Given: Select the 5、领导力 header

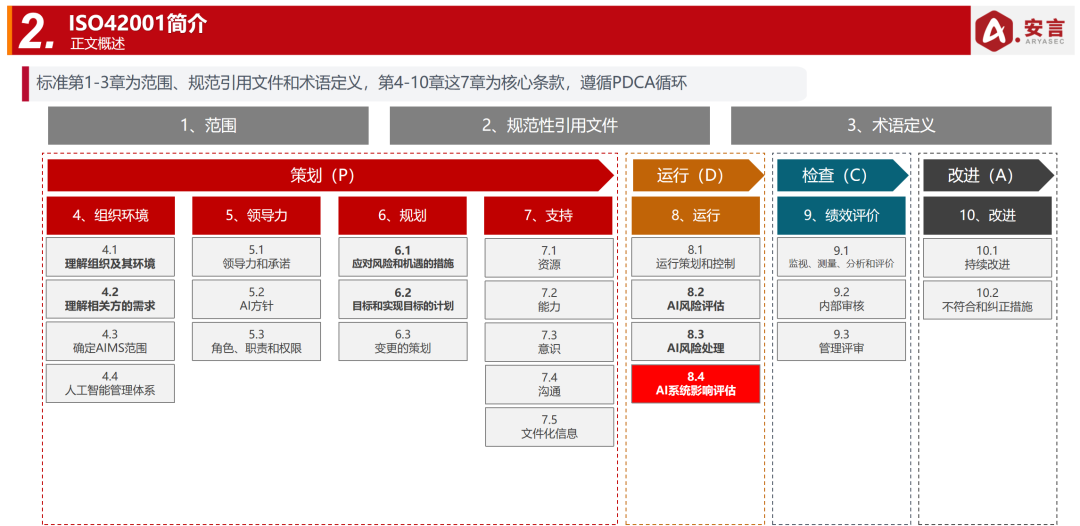Looking at the screenshot, I should pos(256,215).
